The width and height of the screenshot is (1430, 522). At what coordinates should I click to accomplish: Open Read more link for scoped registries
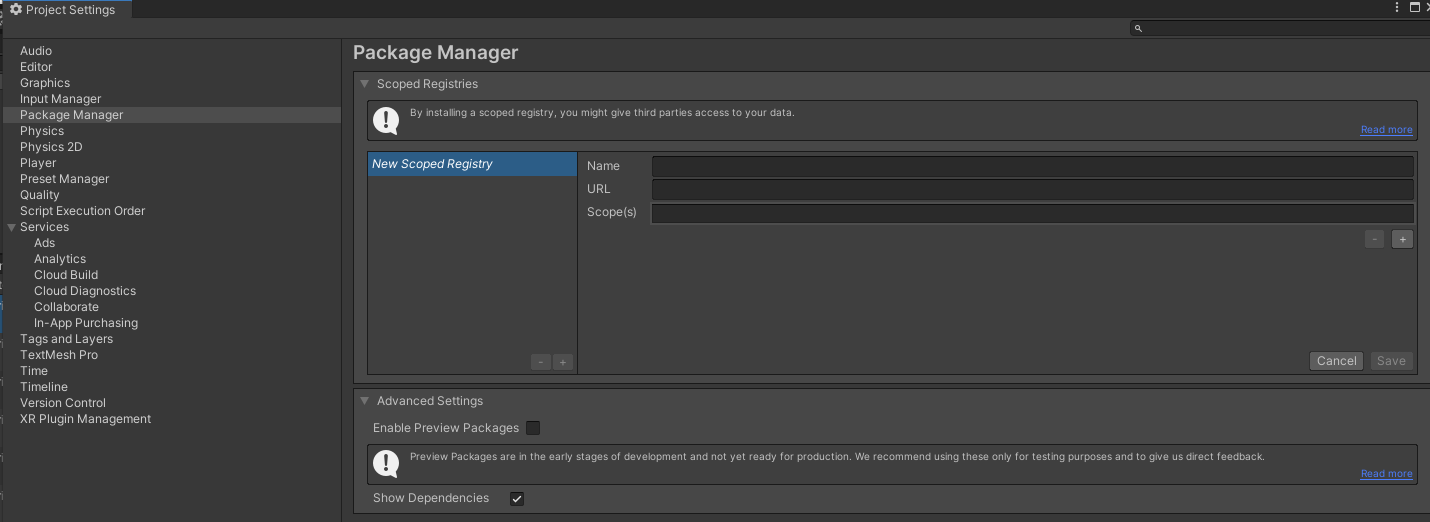coord(1386,130)
